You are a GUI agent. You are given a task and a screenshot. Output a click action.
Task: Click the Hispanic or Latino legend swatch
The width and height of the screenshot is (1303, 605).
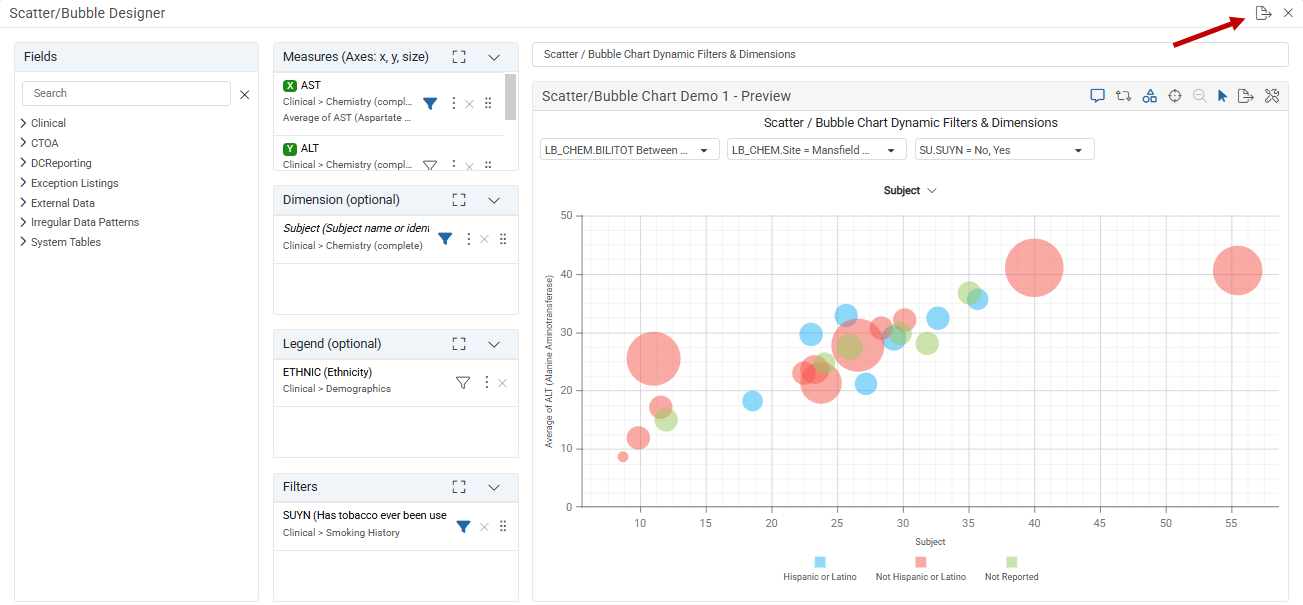(x=820, y=562)
